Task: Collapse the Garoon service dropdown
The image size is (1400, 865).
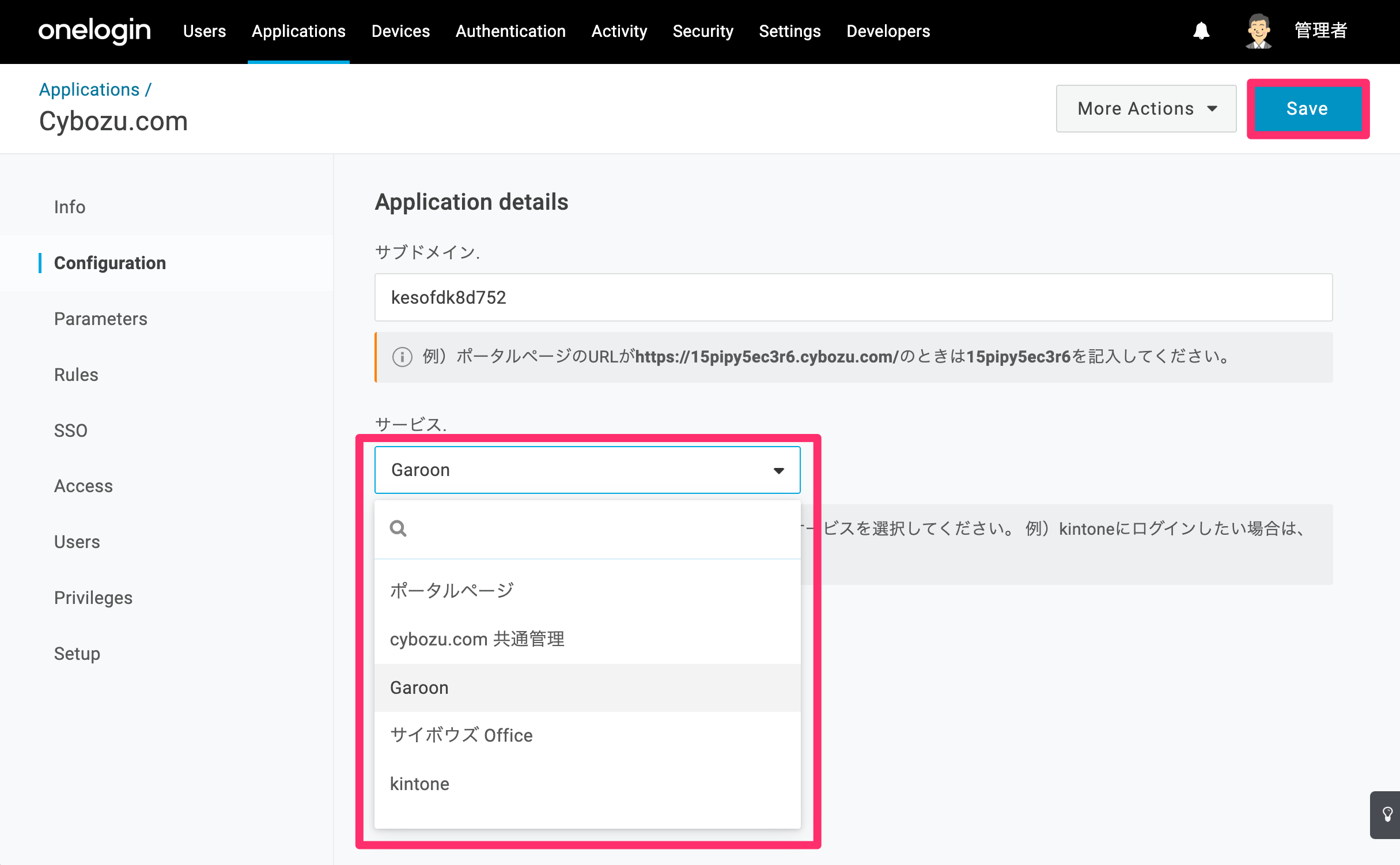Action: coord(587,470)
